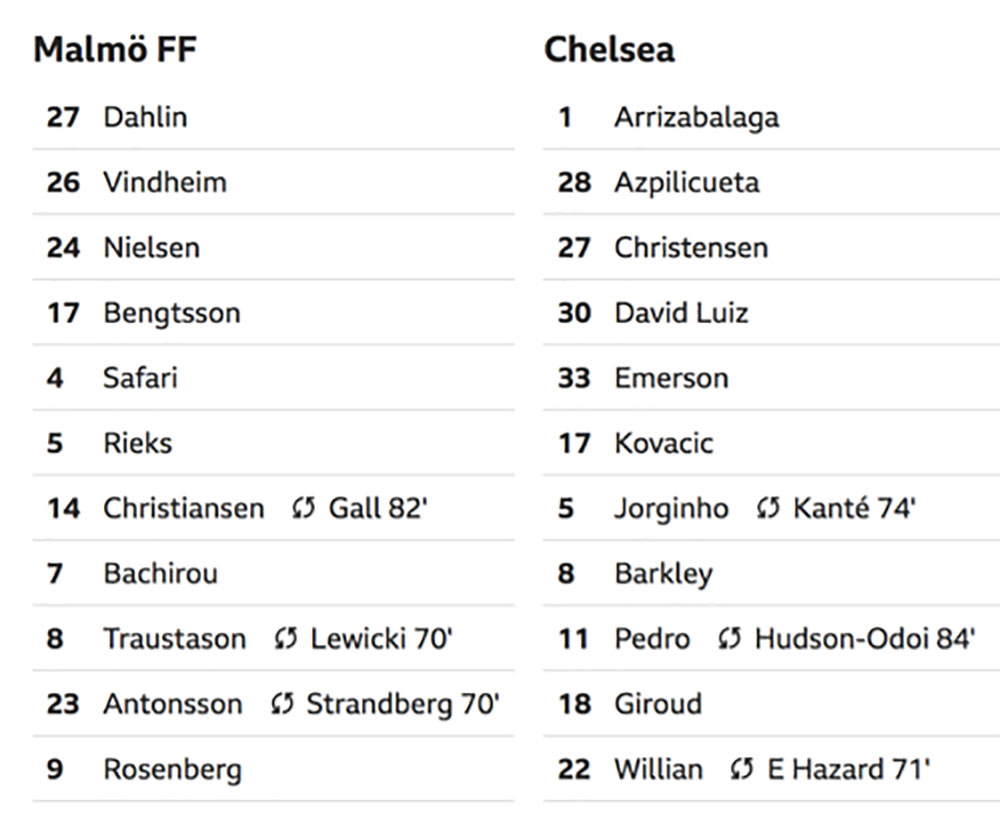This screenshot has width=1000, height=832.
Task: Click the substitution icon before Strandberg 70'
Action: pyautogui.click(x=282, y=704)
